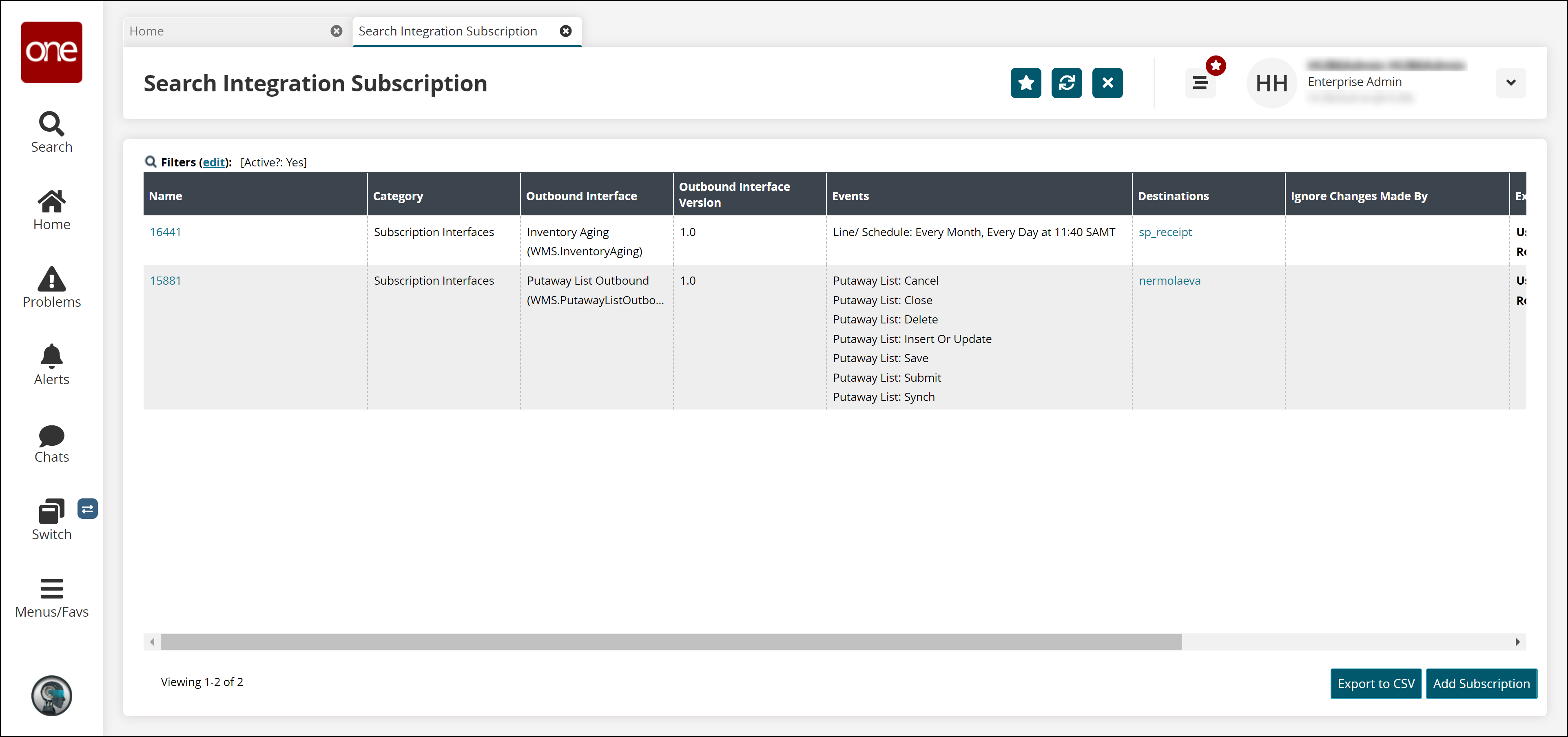
Task: Switch to the Home tab
Action: [x=147, y=31]
